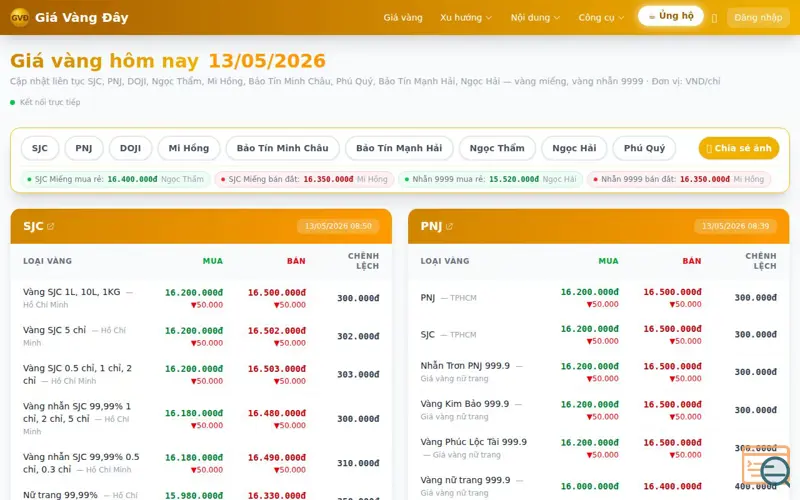Click the 16.400.000đ sell price in PNJ table
The image size is (800, 500).
[672, 486]
